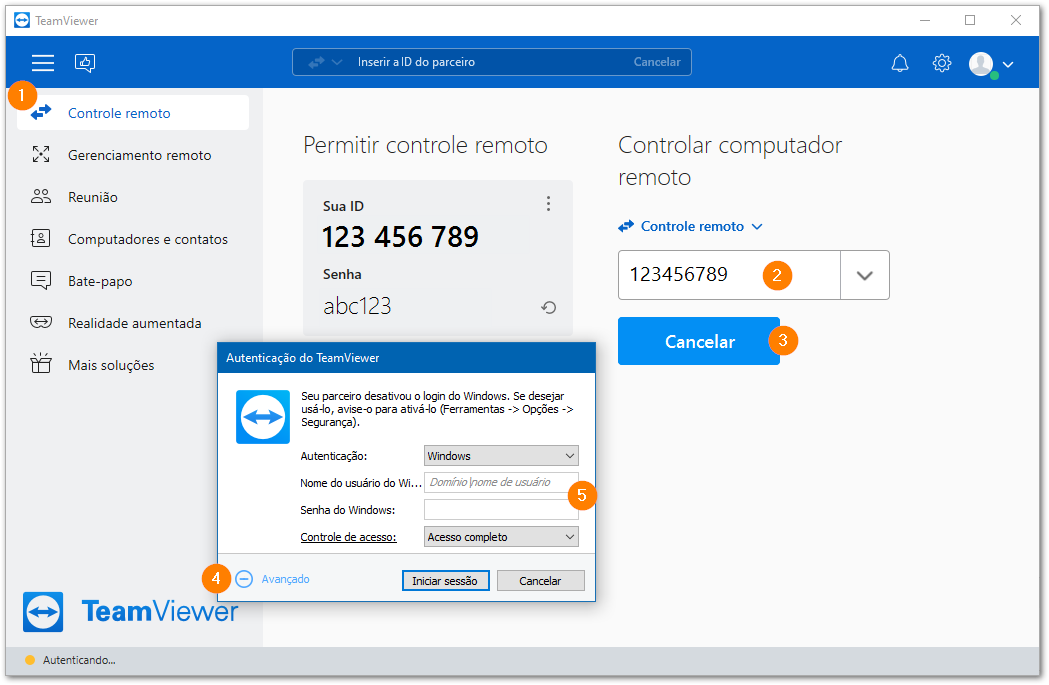Expand the partner ID history dropdown arrow

[x=865, y=275]
